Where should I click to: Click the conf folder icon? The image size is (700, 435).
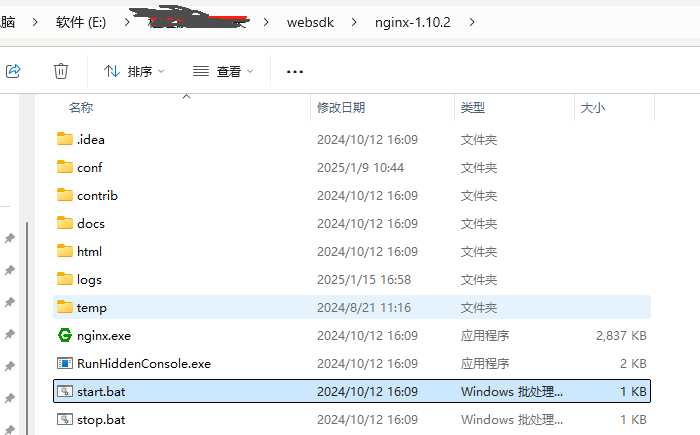click(65, 167)
